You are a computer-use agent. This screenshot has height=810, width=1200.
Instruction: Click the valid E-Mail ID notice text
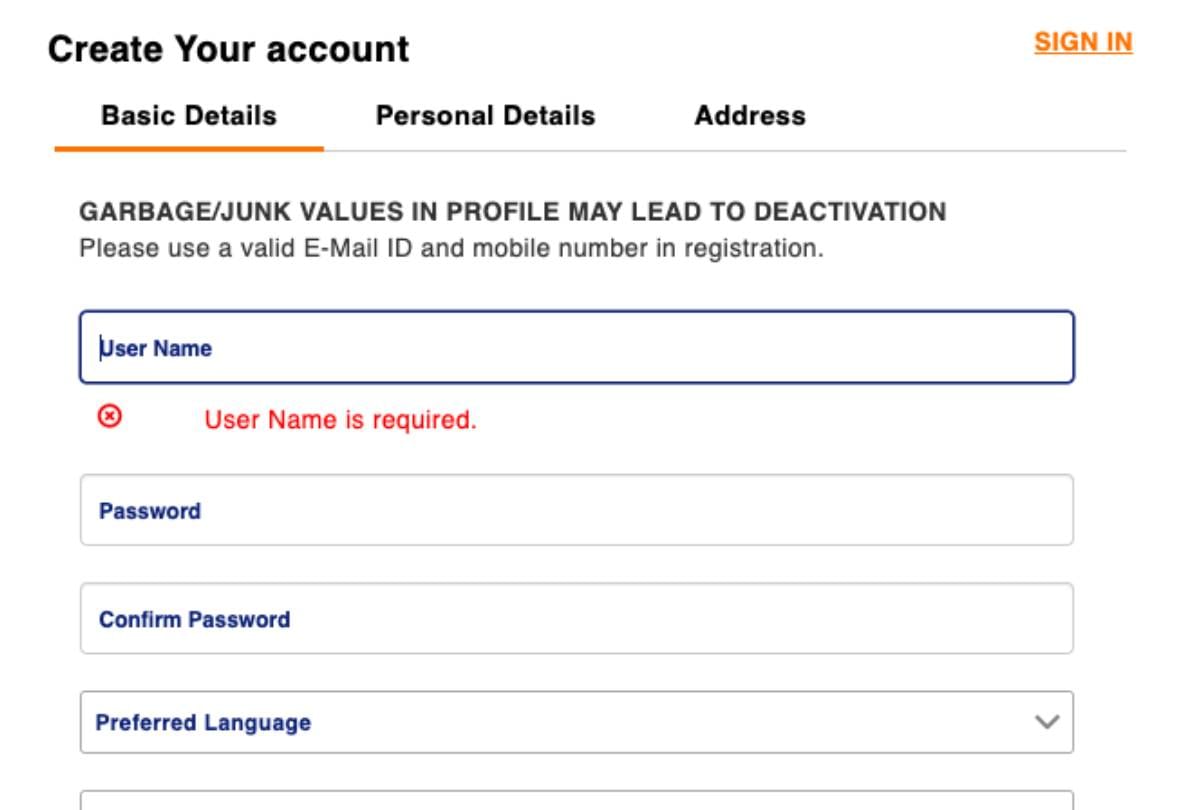[x=451, y=248]
